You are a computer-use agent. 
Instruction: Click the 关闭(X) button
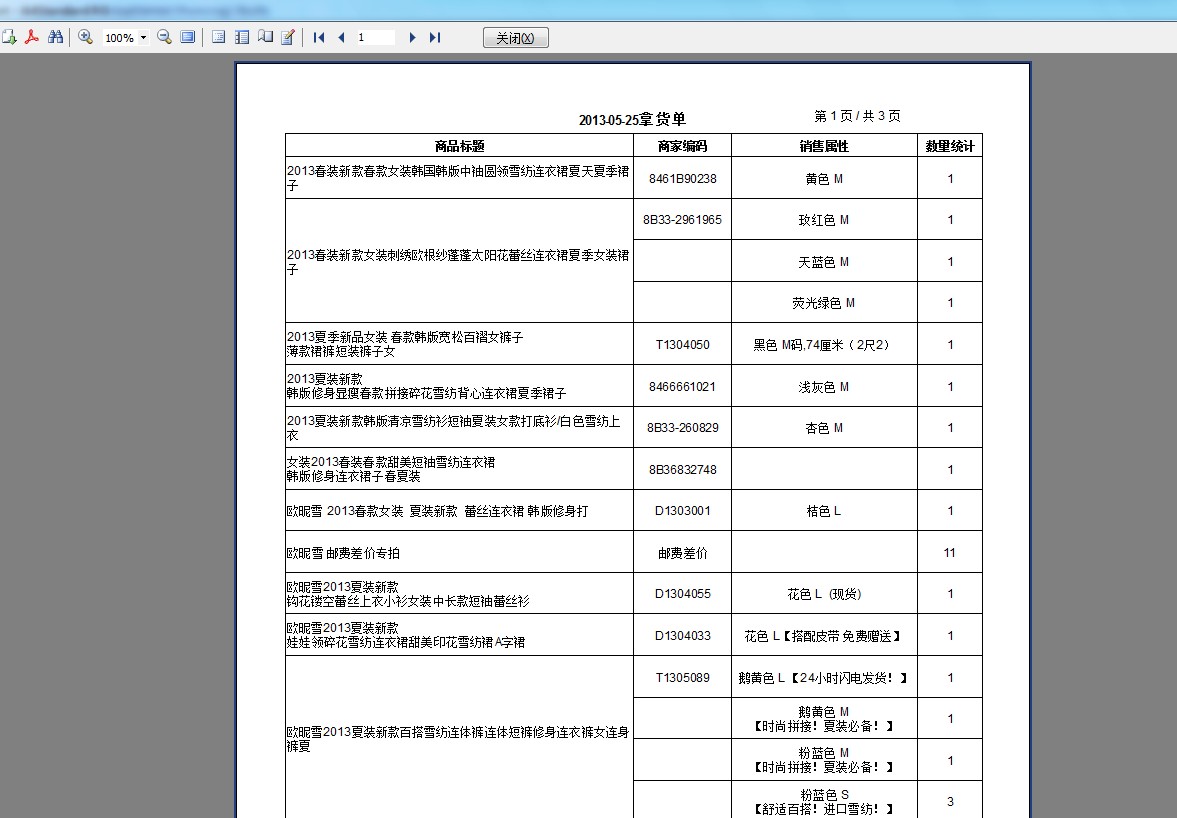pos(516,38)
